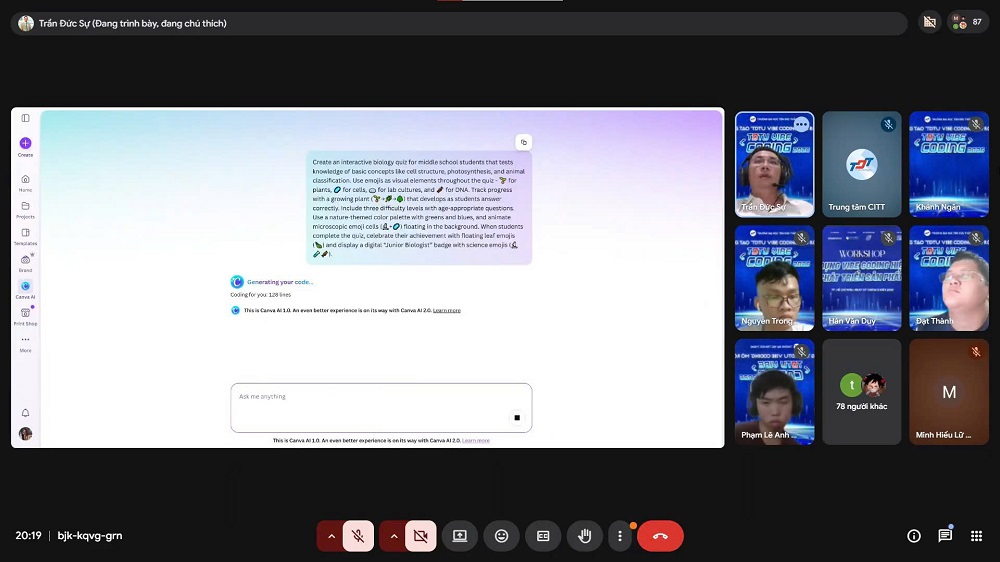The image size is (1000, 562).
Task: Open the emoji reactions button
Action: (501, 536)
